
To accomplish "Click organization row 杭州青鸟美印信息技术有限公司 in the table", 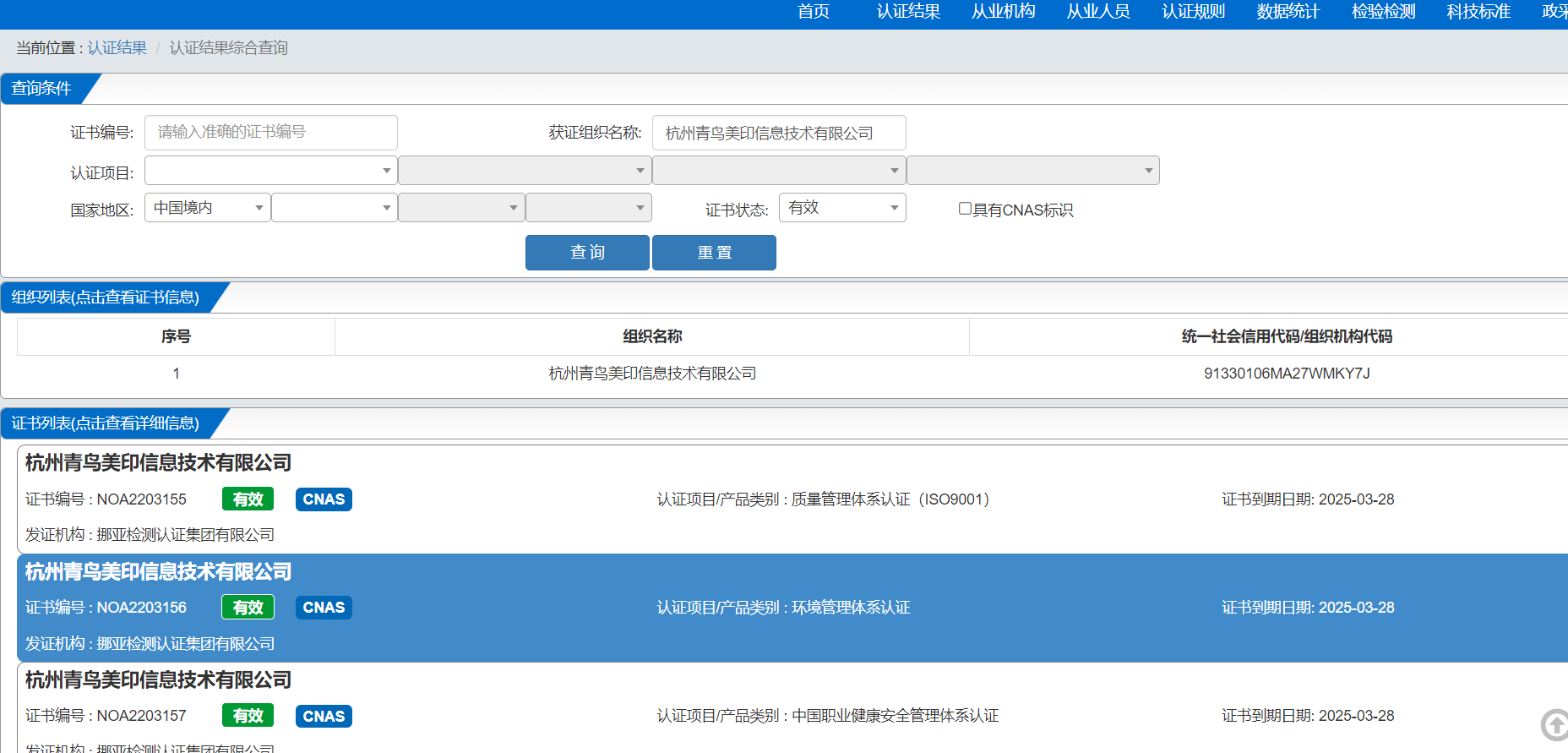I will pyautogui.click(x=652, y=374).
